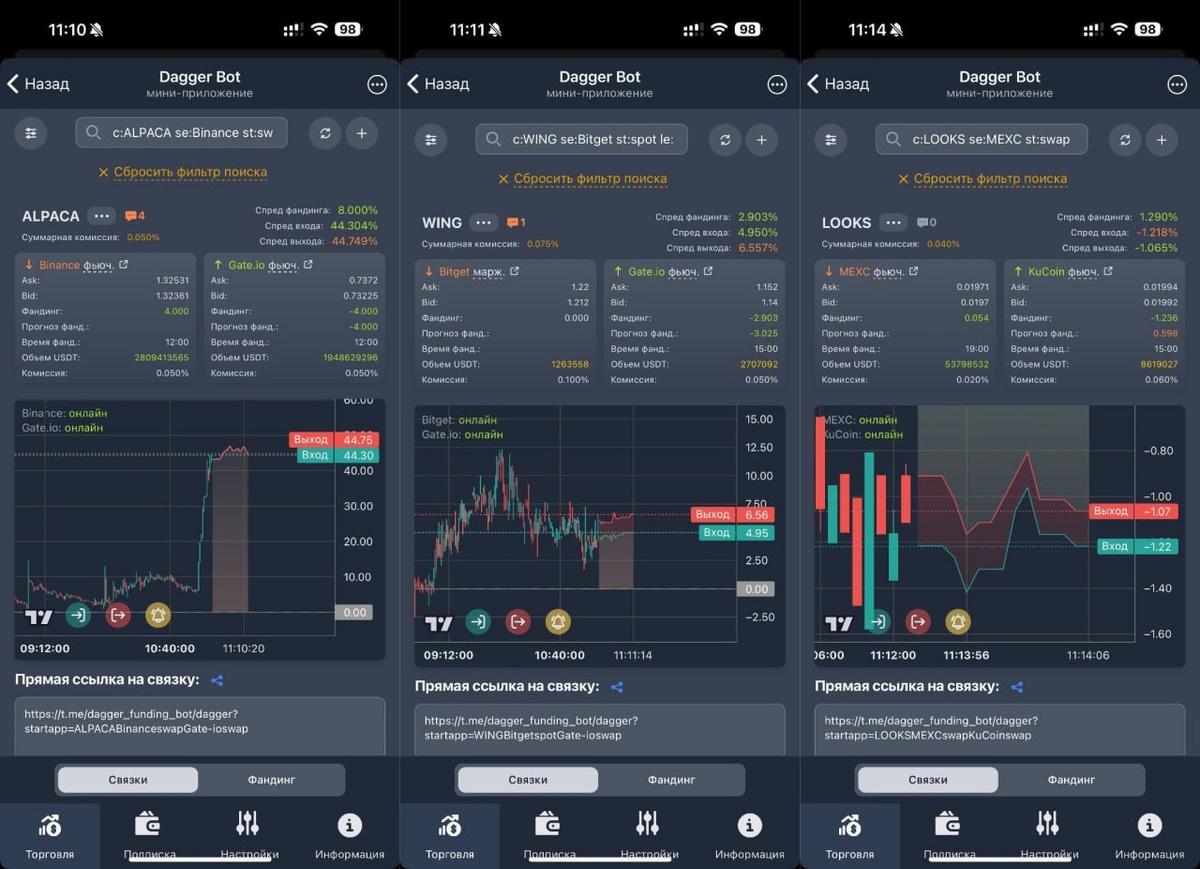Click search field with c:LOOKS query
The height and width of the screenshot is (869, 1200).
pyautogui.click(x=981, y=140)
